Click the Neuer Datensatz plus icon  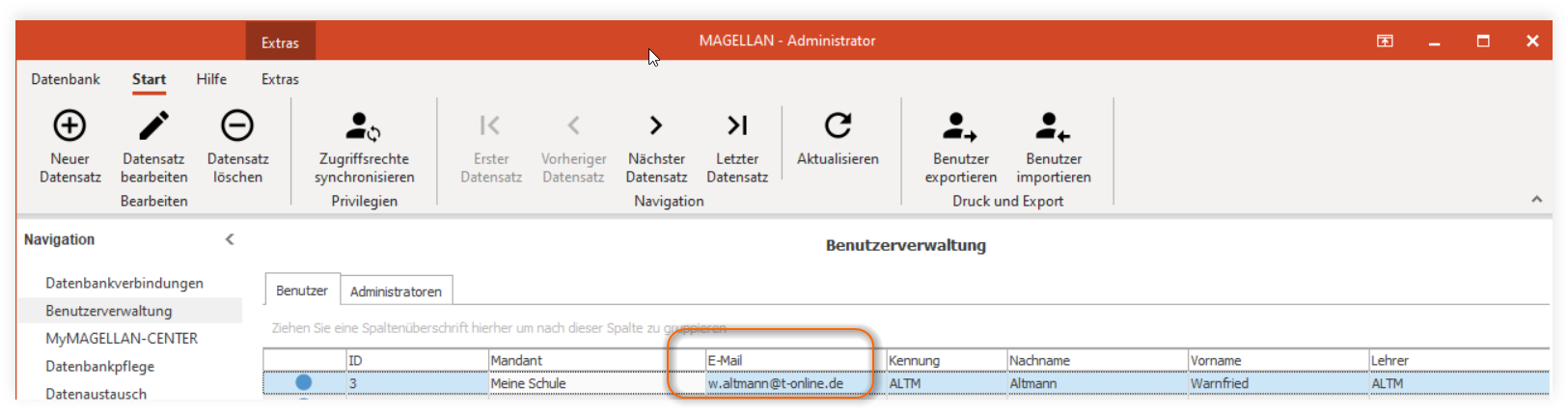click(x=69, y=125)
